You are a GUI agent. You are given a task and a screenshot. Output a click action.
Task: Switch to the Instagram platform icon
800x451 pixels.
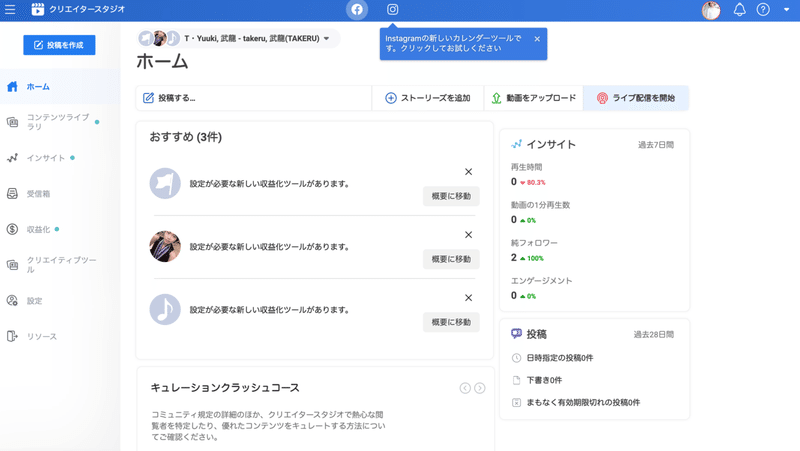click(392, 9)
